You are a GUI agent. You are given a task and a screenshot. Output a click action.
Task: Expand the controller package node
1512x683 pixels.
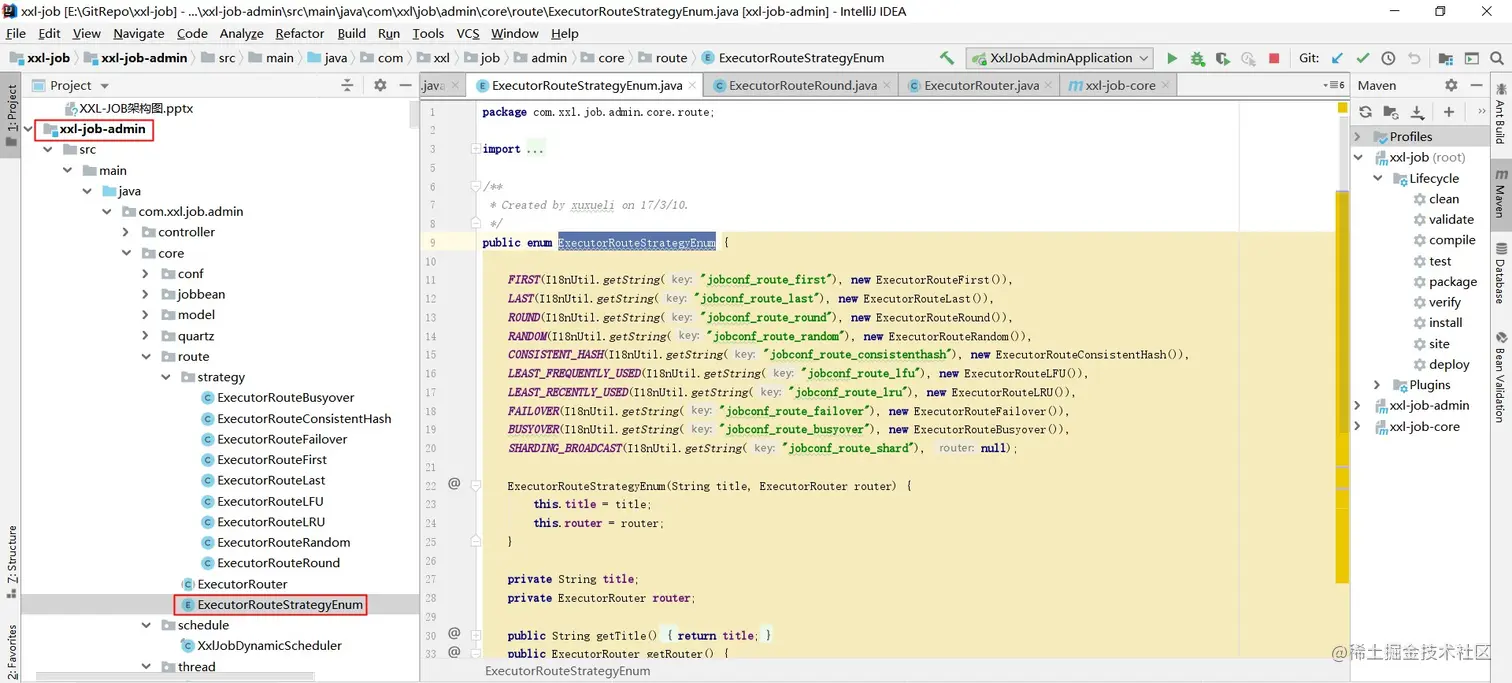click(x=126, y=232)
